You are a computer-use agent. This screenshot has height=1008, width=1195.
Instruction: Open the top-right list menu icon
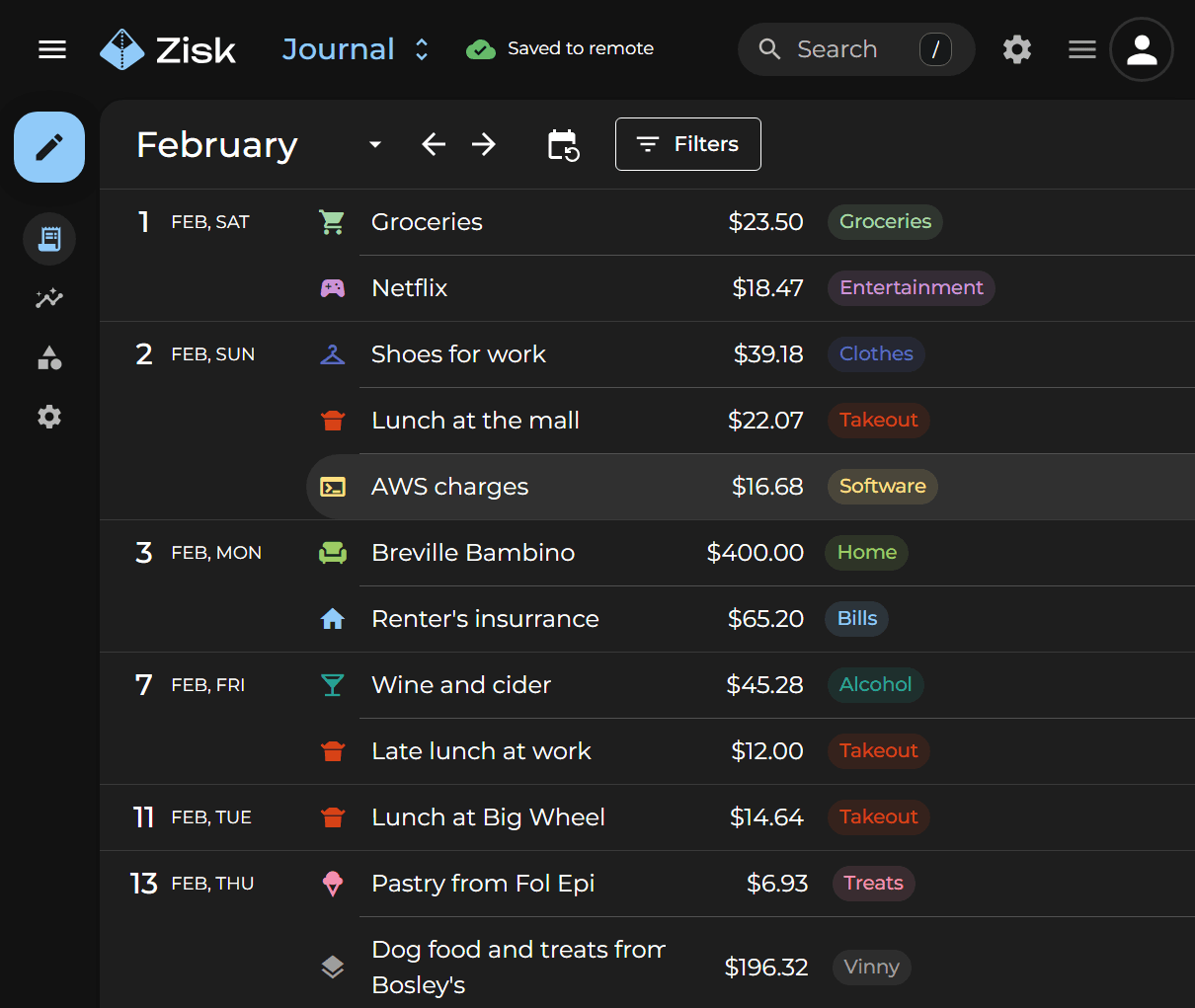(1082, 49)
